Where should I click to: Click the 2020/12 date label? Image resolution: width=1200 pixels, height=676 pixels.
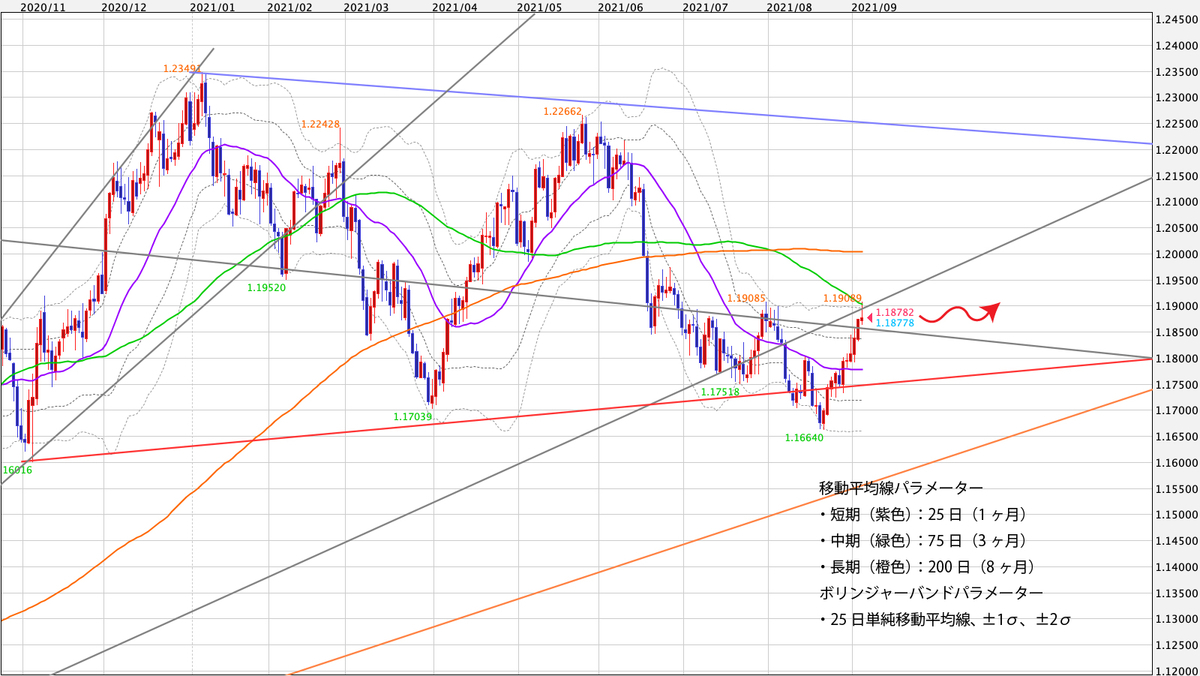[x=124, y=6]
